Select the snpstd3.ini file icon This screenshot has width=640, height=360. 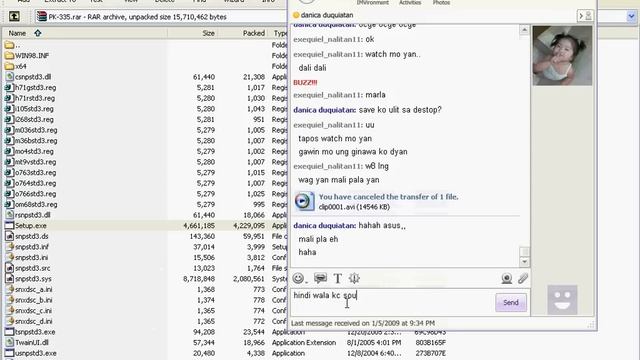(x=9, y=257)
